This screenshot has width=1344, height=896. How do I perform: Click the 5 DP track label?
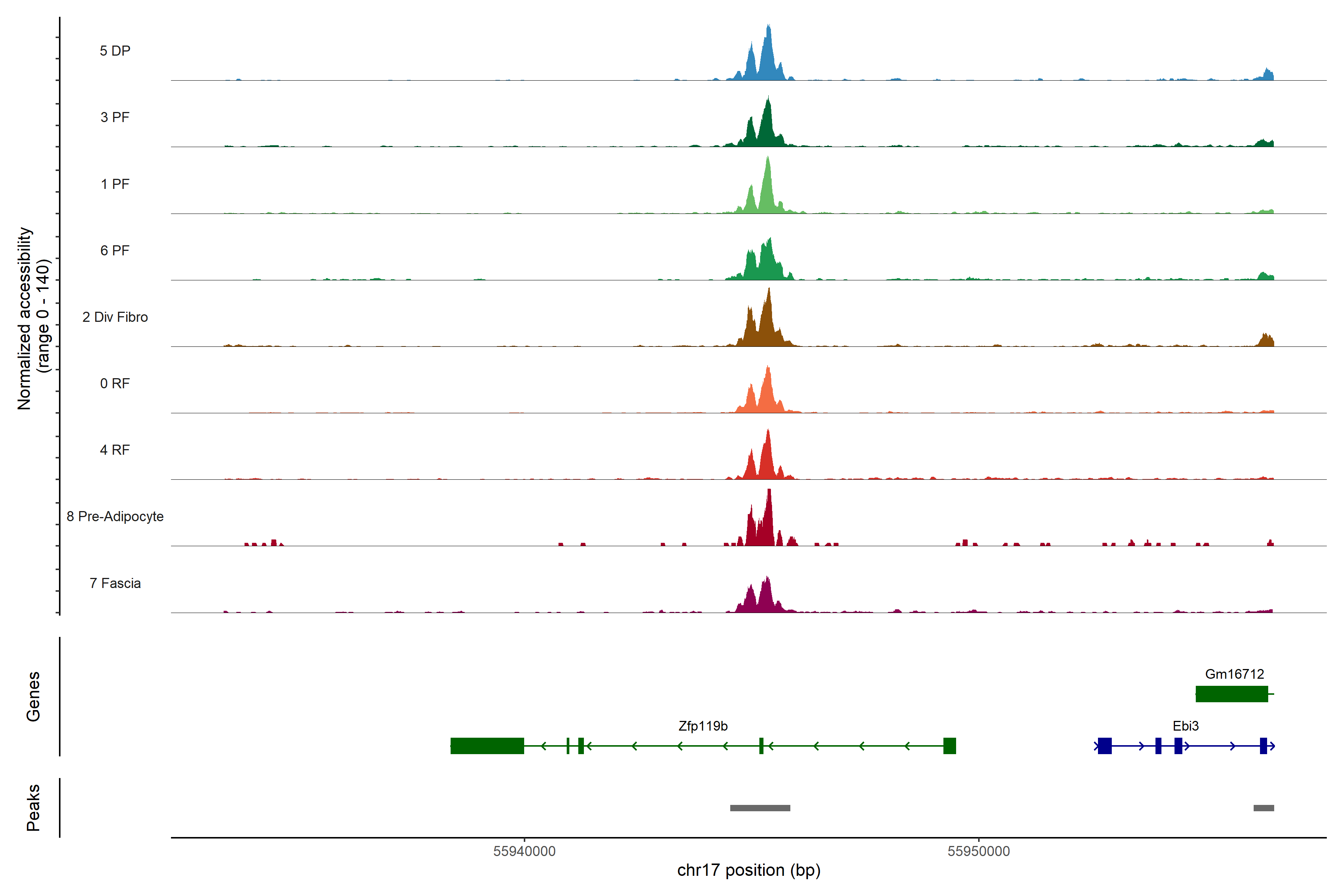pyautogui.click(x=115, y=51)
